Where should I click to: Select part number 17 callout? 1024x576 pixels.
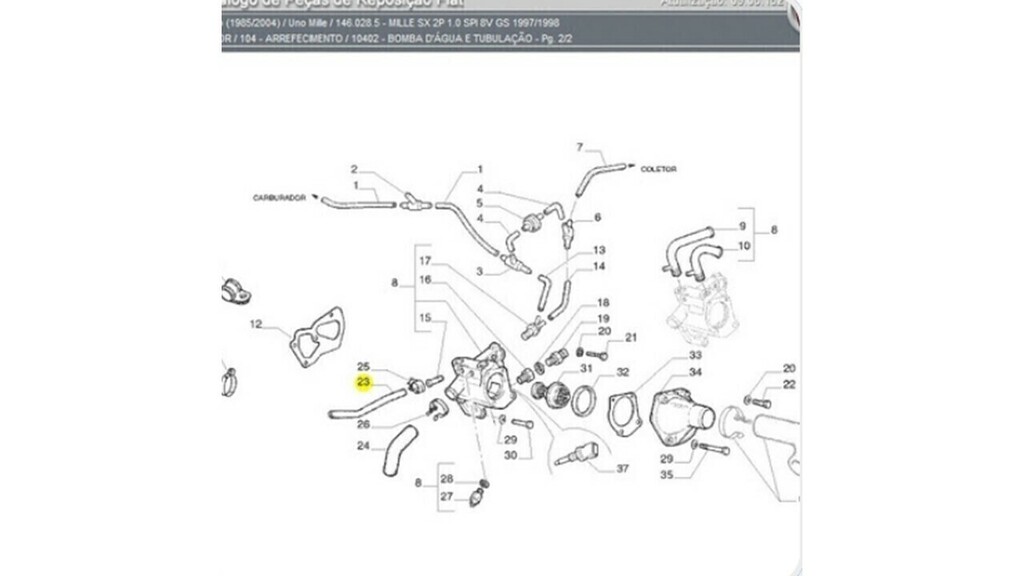[x=424, y=262]
